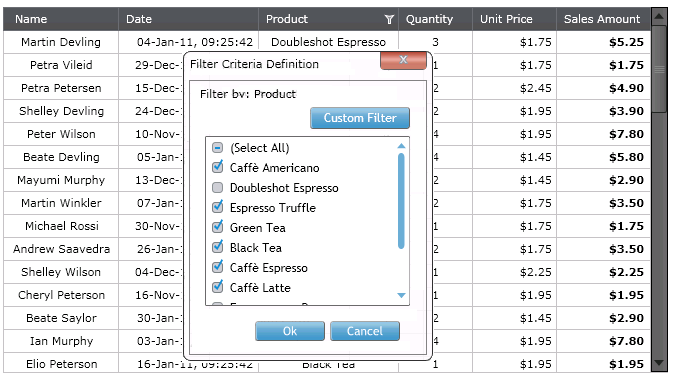Select the Cheryl Peterson name cell

coord(61,295)
